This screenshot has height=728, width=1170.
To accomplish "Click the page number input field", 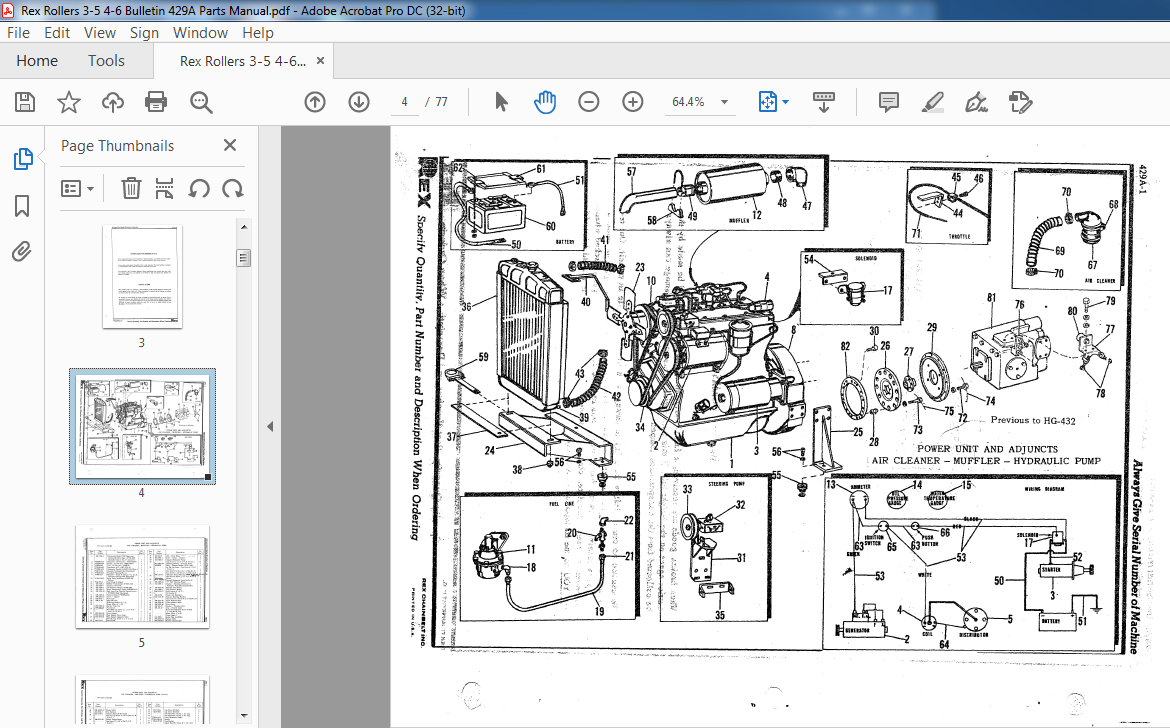I will click(404, 102).
